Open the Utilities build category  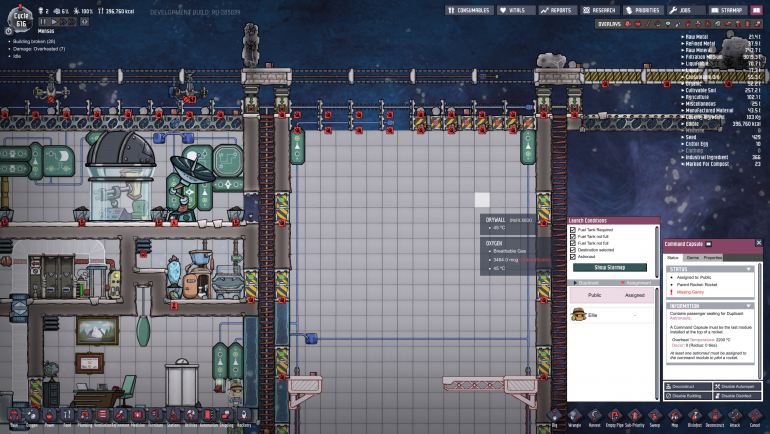[191, 416]
